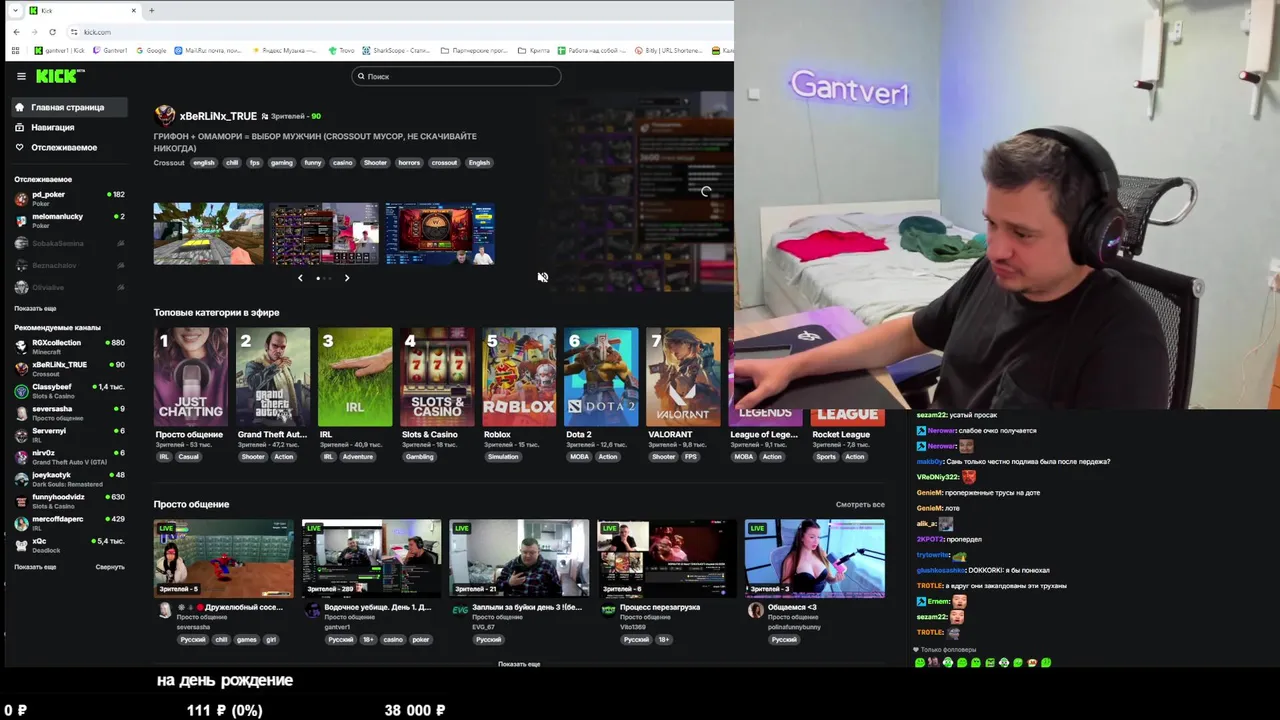Open Dota 2 category card
This screenshot has width=1280, height=720.
tap(601, 377)
